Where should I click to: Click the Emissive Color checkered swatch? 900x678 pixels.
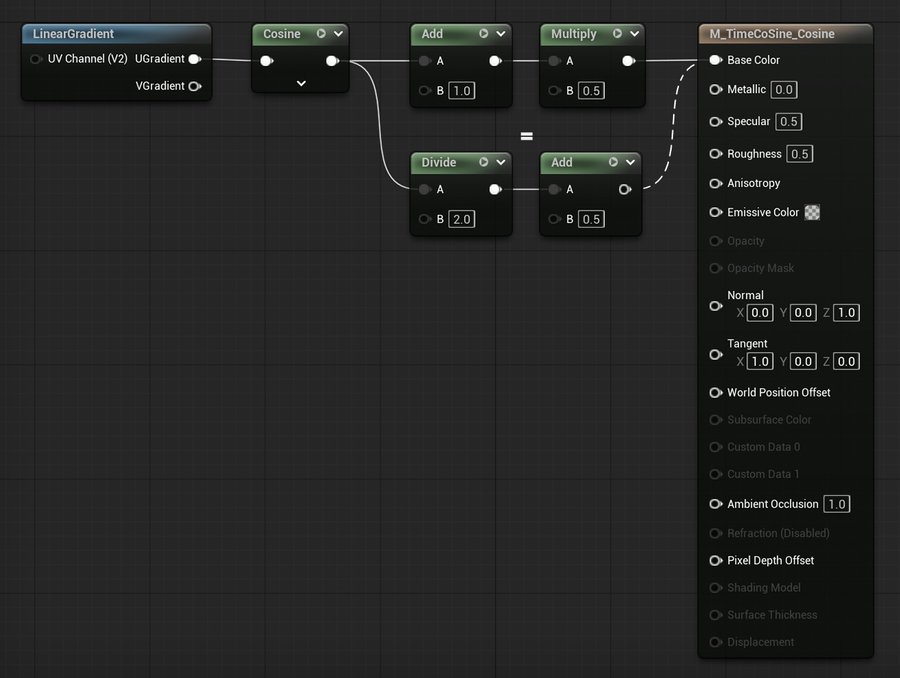(812, 212)
